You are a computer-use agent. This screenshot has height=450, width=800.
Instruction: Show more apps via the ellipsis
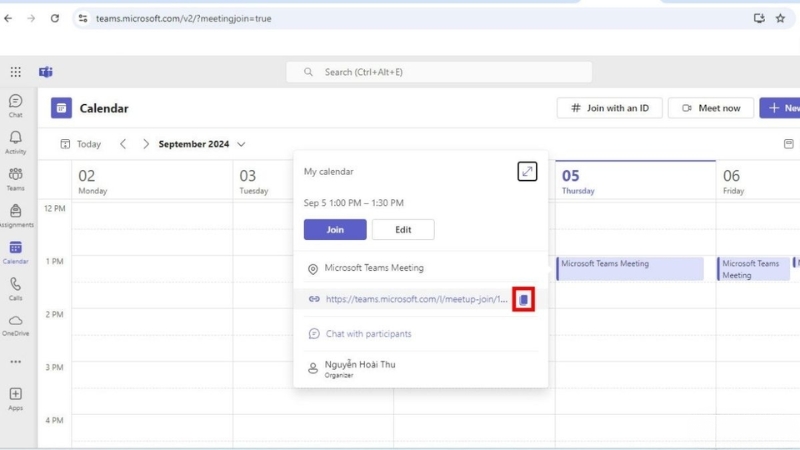[15, 361]
